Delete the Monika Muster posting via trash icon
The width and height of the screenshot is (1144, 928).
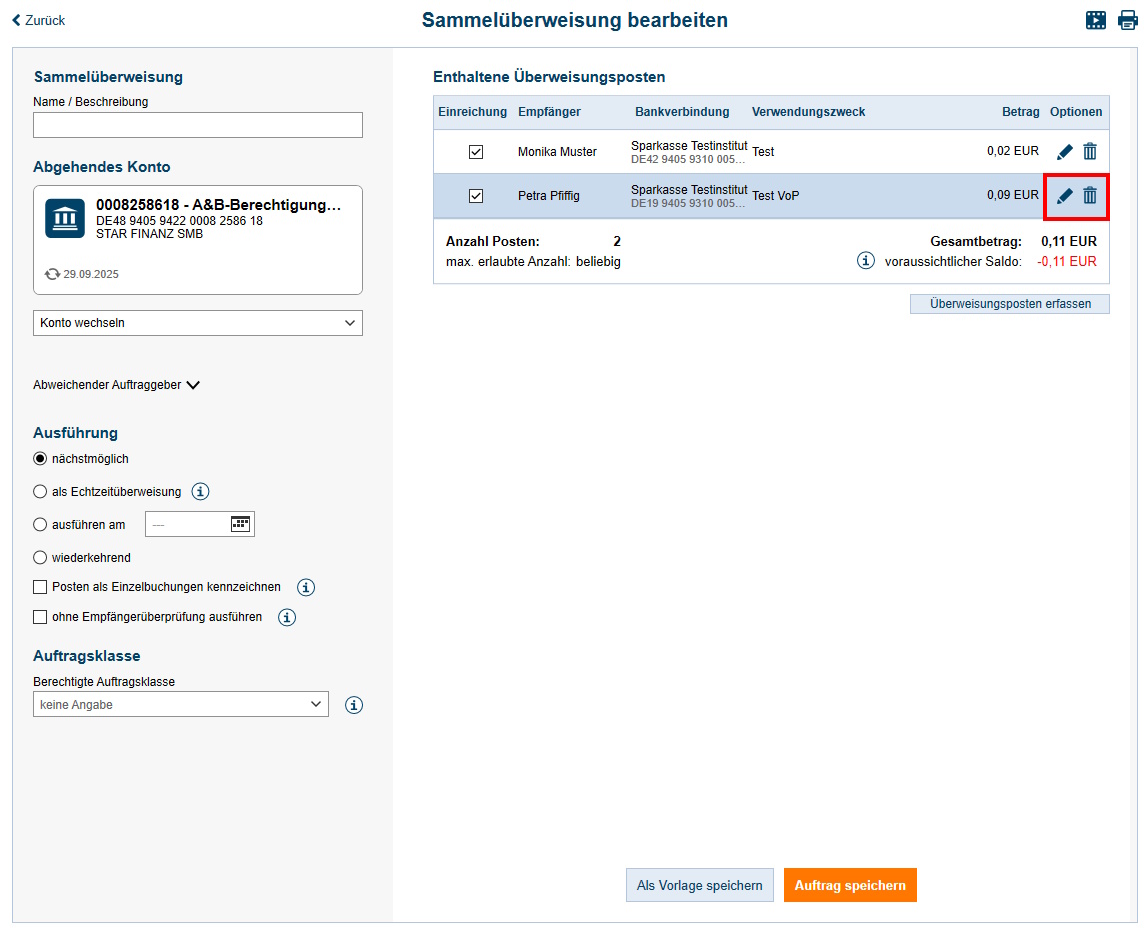click(x=1090, y=151)
